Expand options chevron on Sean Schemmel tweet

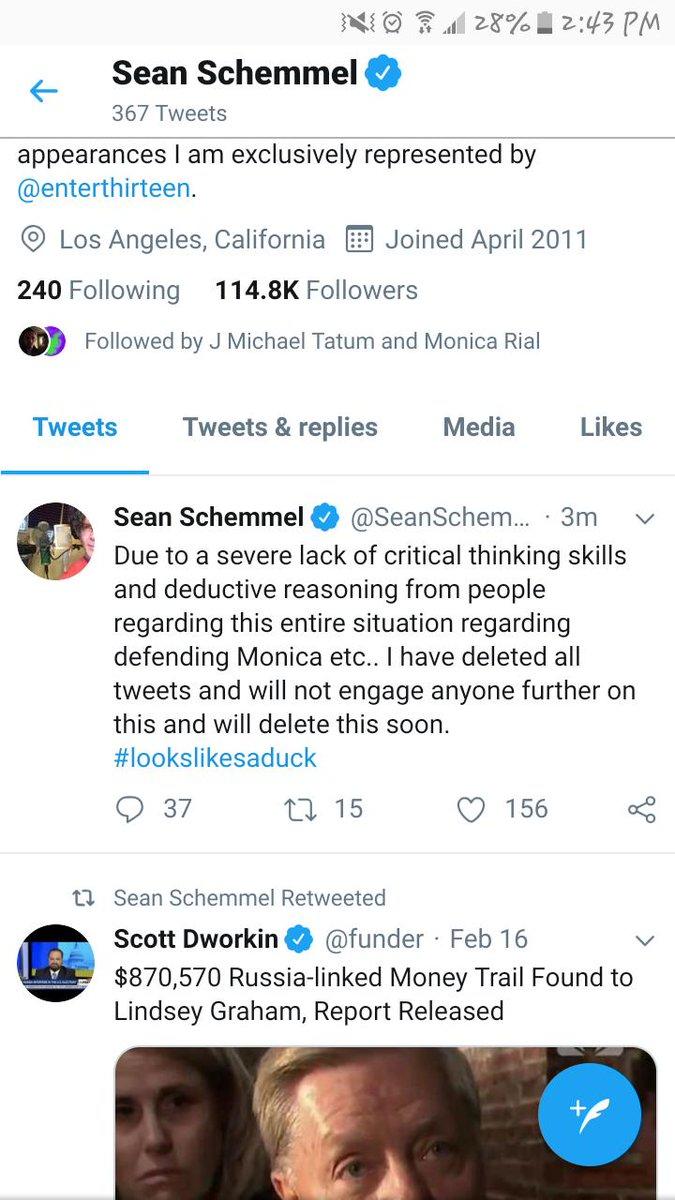click(x=645, y=518)
